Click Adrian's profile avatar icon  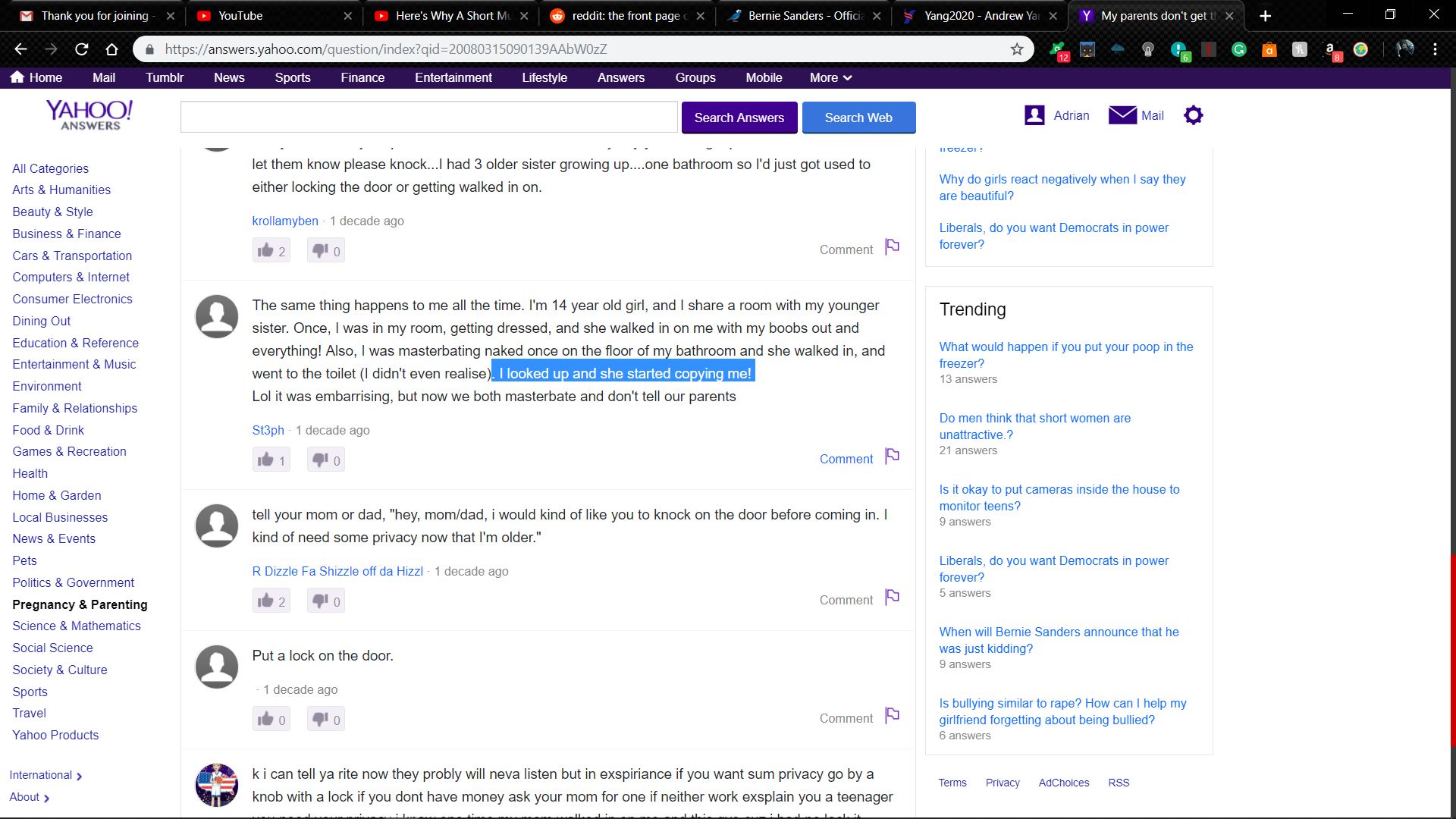tap(1034, 115)
